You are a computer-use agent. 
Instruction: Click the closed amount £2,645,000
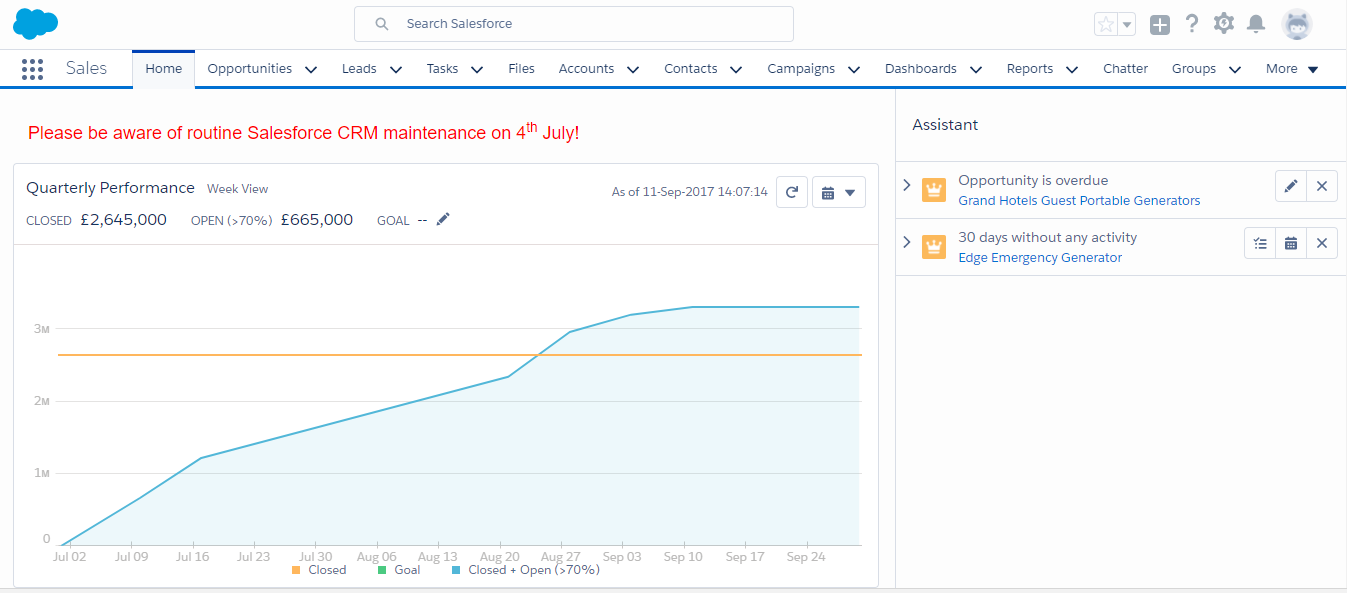pos(124,220)
